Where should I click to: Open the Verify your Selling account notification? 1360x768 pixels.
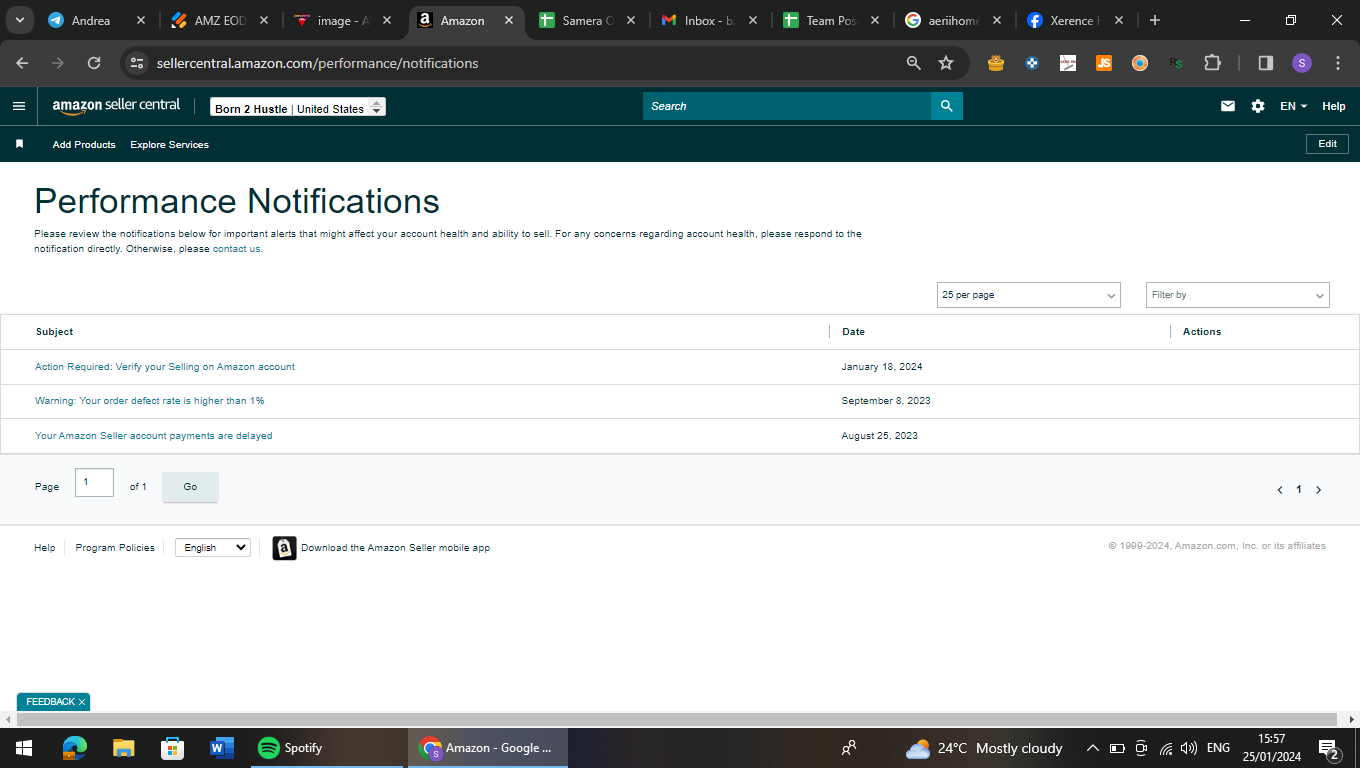click(165, 367)
